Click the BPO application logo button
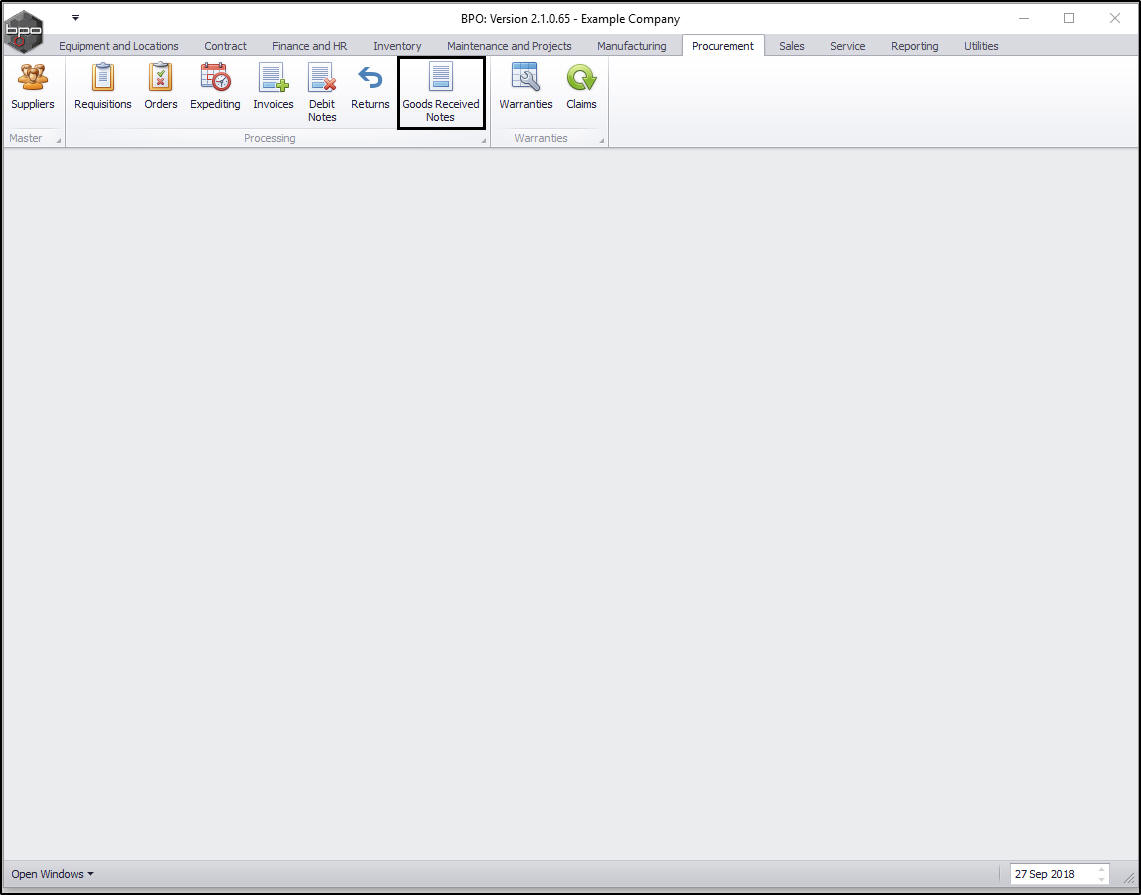1141x895 pixels. pyautogui.click(x=23, y=31)
